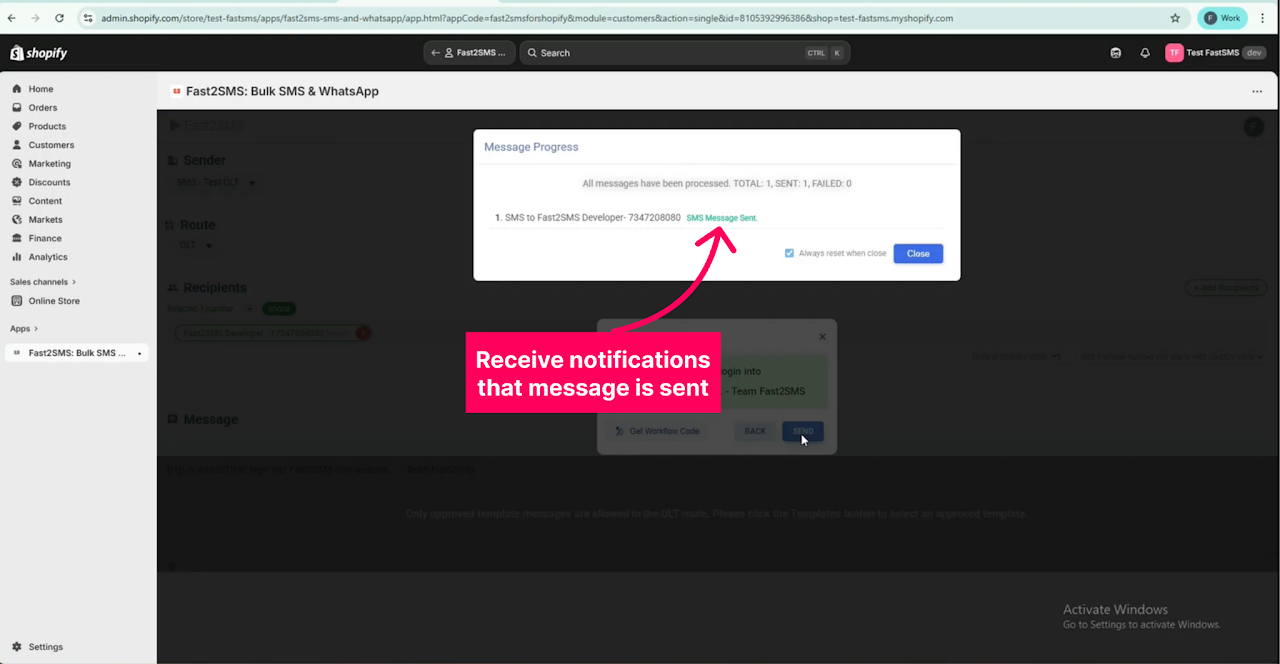Open the three-dot app menu

[x=1257, y=91]
